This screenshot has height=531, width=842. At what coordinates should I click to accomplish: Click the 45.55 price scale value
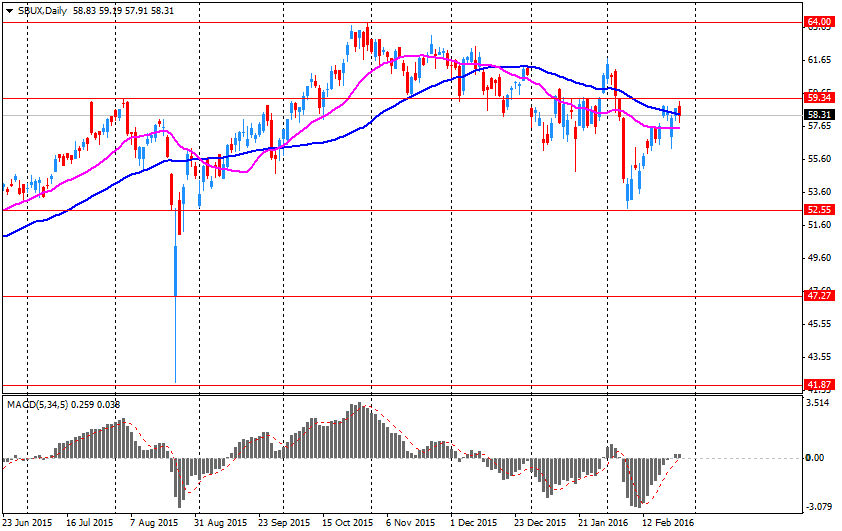[x=819, y=324]
